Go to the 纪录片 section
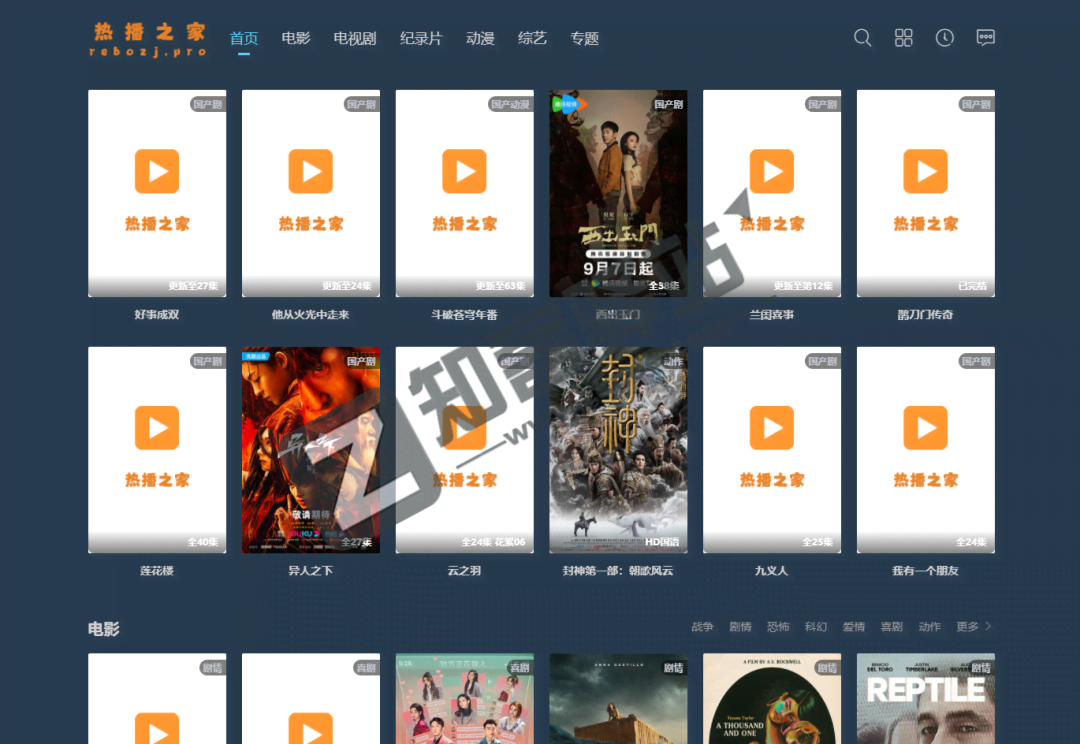 point(420,38)
